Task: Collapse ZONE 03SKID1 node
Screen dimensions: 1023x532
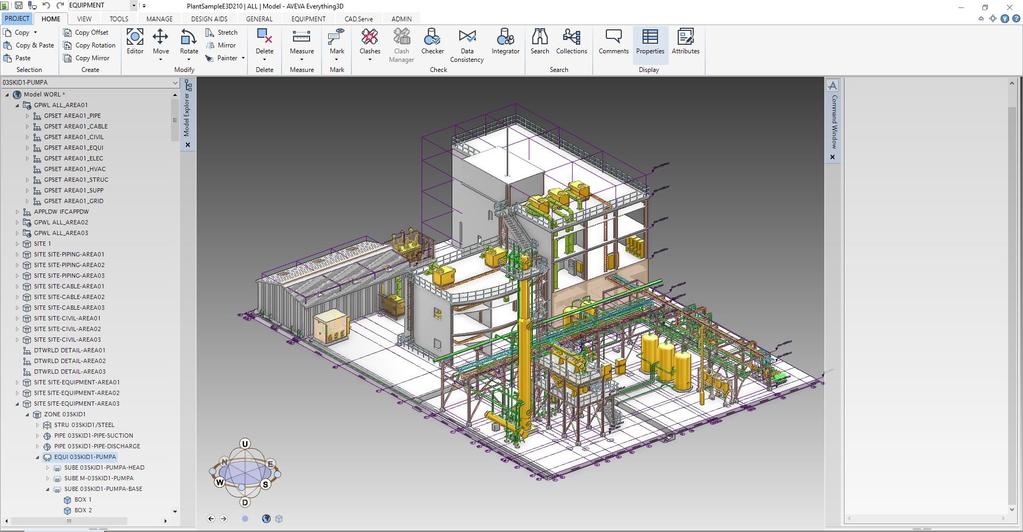Action: pos(27,415)
